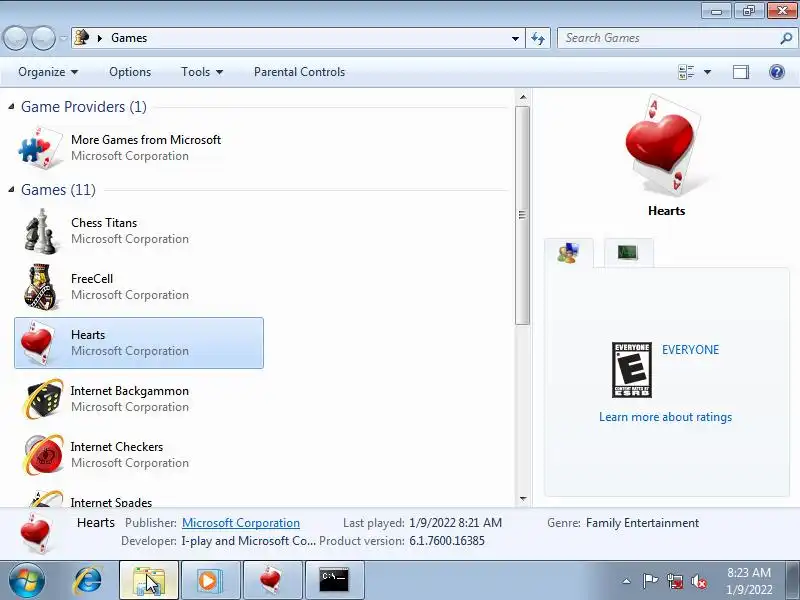The width and height of the screenshot is (800, 600).
Task: Click the scrollbar up arrow
Action: (x=522, y=96)
